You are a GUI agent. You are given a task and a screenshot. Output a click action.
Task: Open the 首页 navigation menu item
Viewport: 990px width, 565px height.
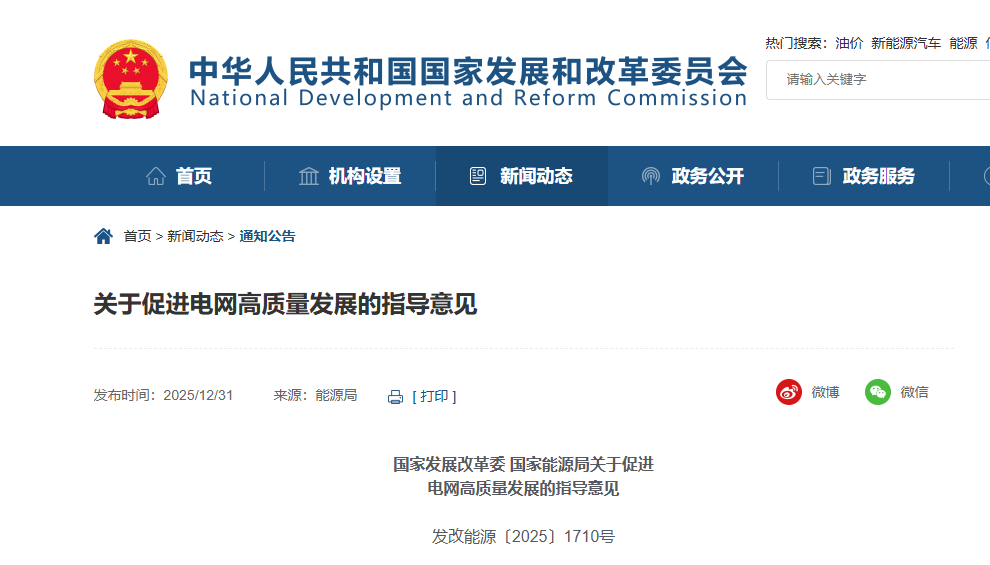[194, 177]
